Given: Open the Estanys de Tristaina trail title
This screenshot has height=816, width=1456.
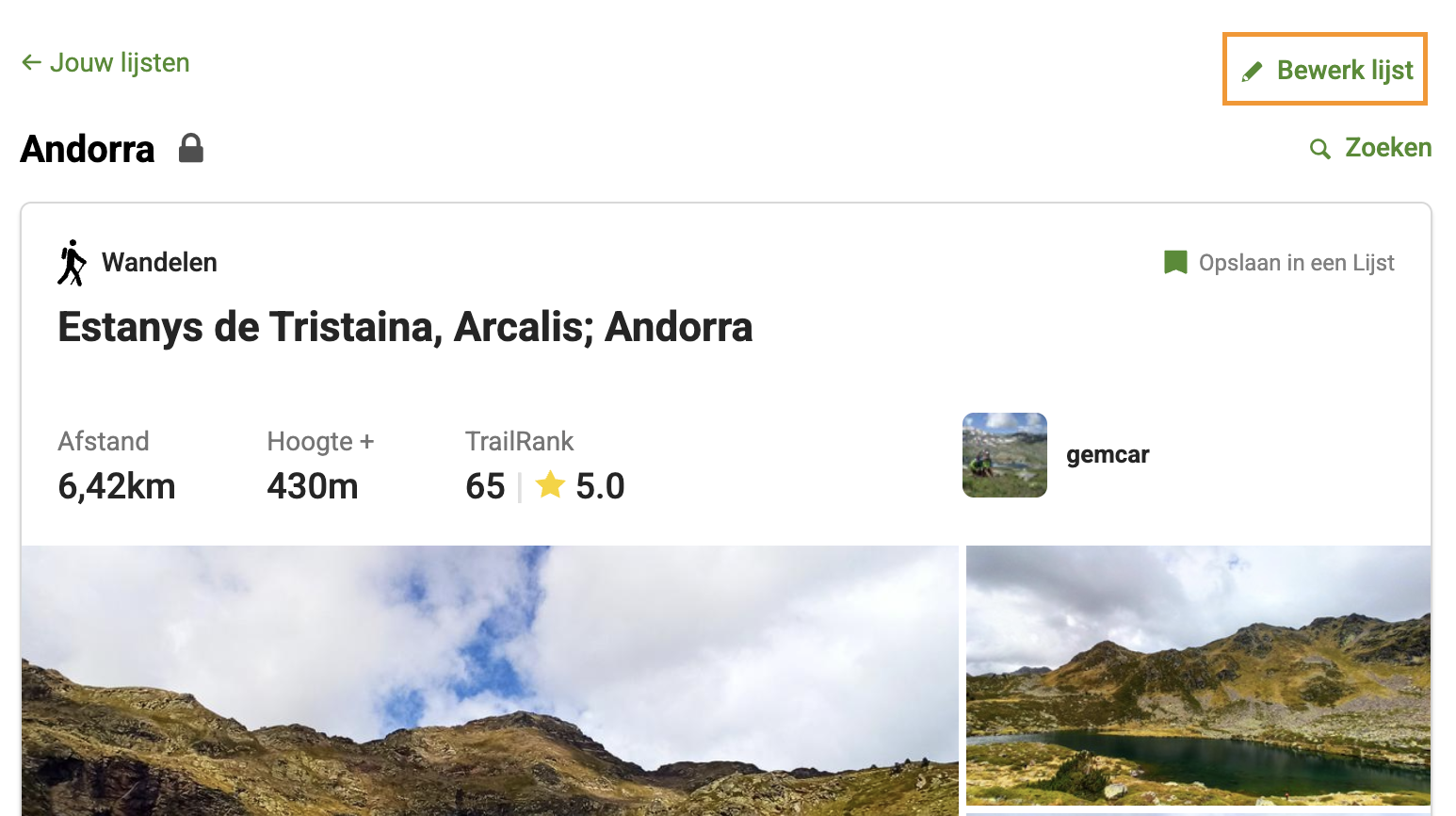Looking at the screenshot, I should click(405, 328).
